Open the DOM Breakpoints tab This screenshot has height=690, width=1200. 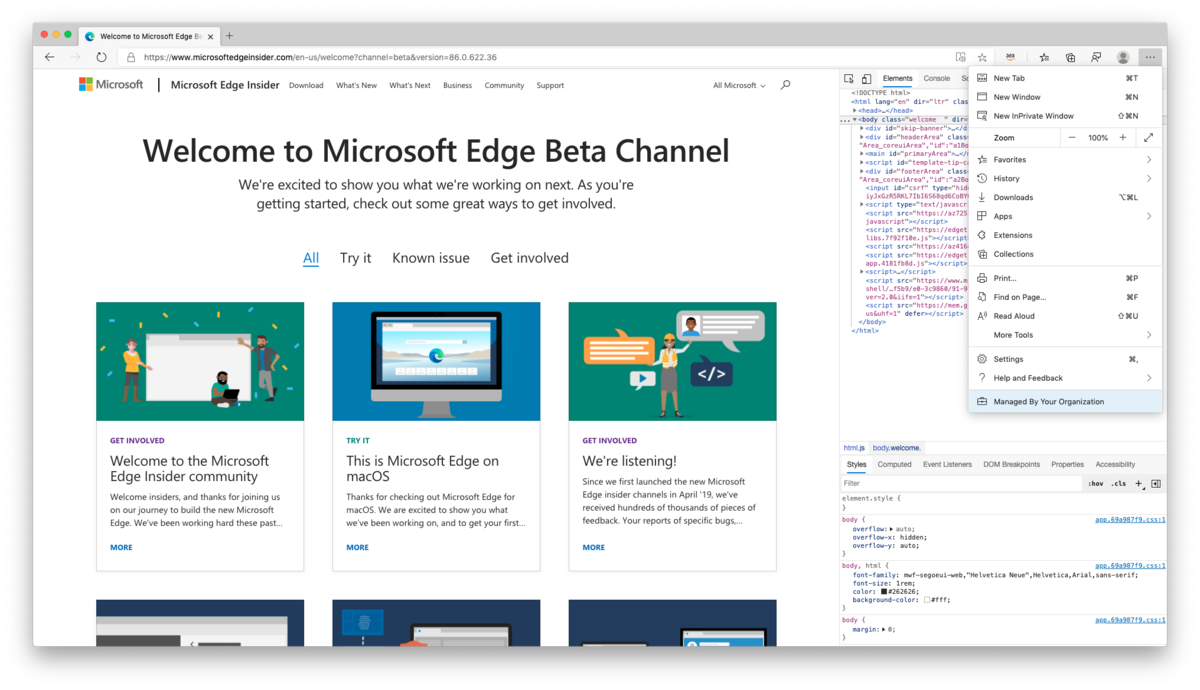[1011, 464]
